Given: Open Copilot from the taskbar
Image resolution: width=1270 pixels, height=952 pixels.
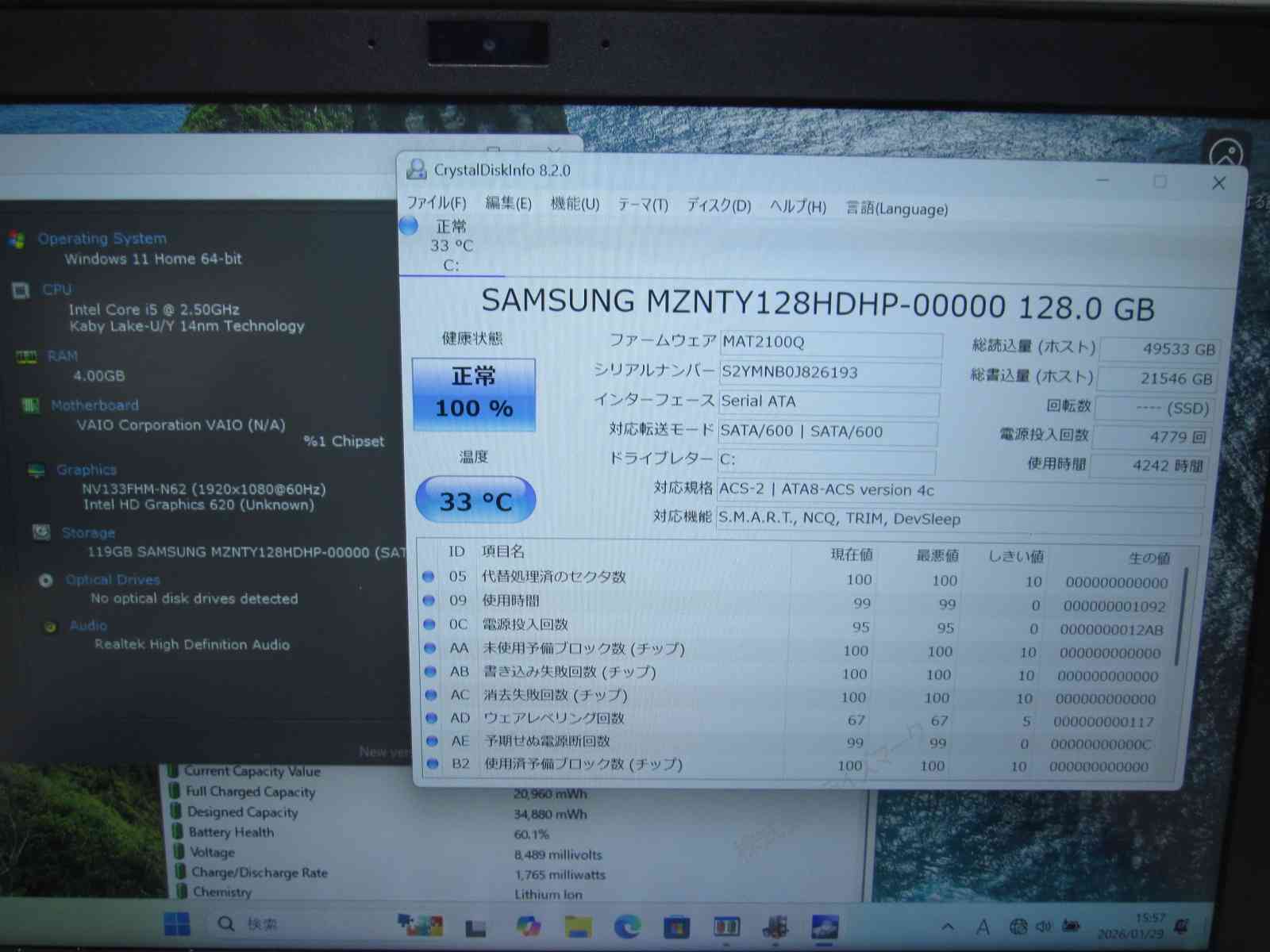Looking at the screenshot, I should [x=528, y=926].
